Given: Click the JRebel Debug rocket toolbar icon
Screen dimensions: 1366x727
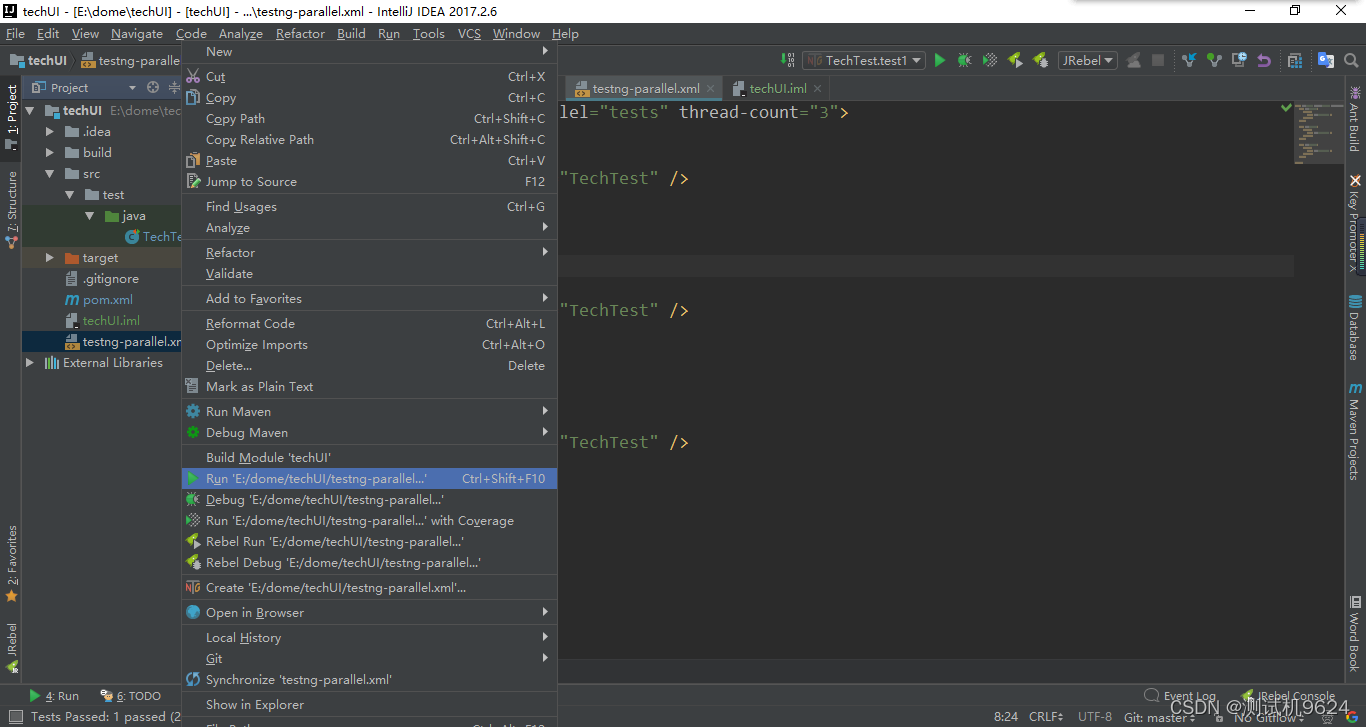Looking at the screenshot, I should (1040, 60).
